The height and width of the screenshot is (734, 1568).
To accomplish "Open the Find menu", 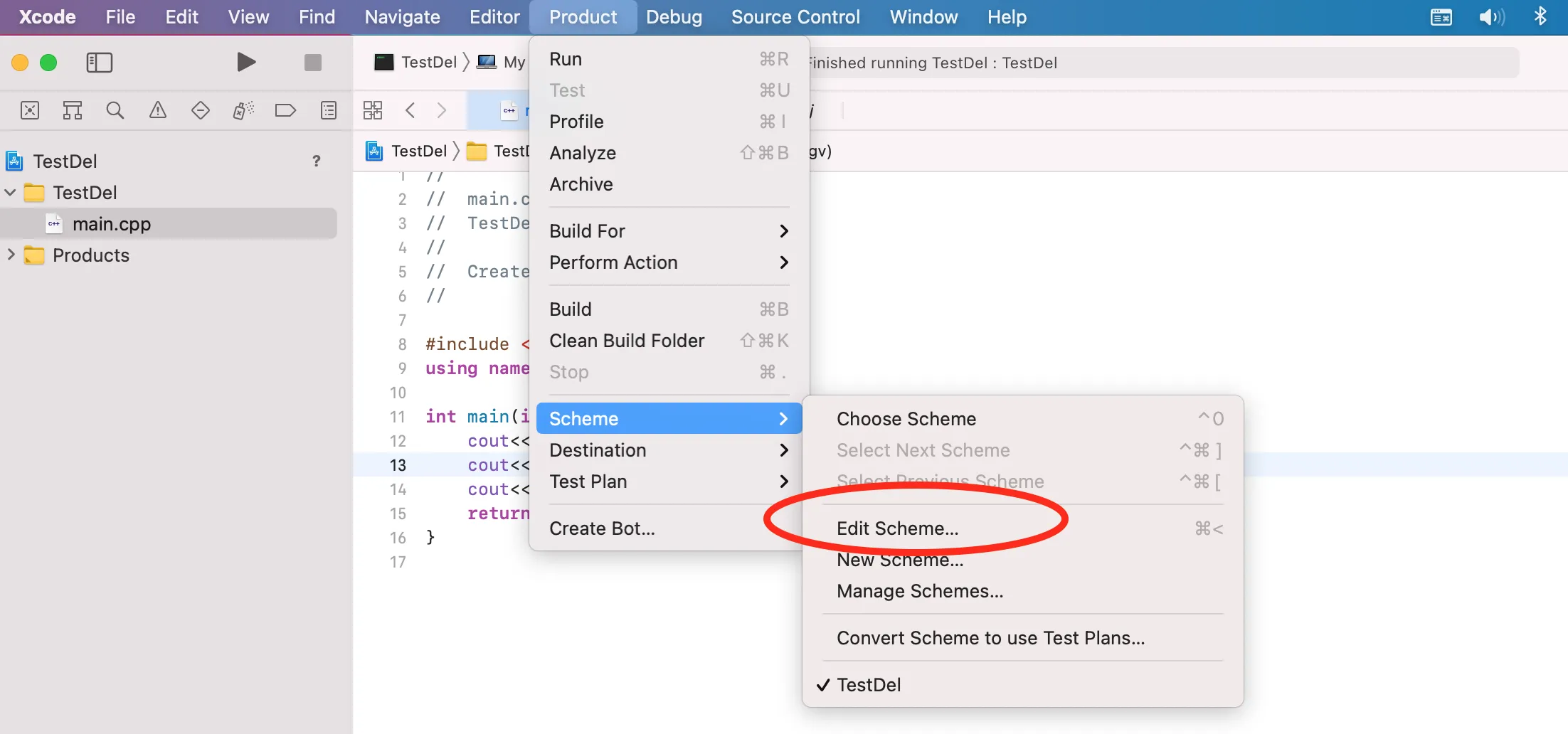I will (317, 17).
